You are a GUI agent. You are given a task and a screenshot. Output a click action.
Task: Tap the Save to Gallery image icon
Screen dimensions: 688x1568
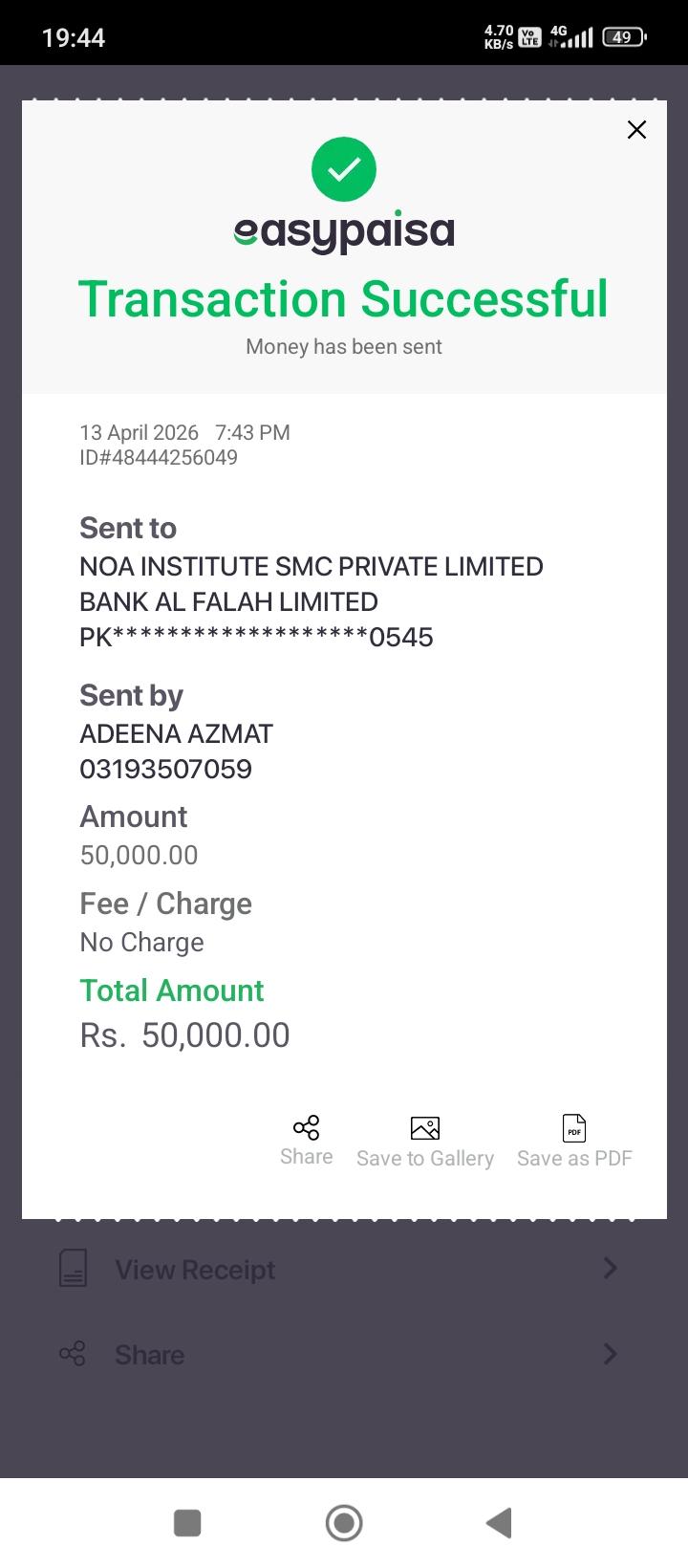pyautogui.click(x=425, y=1128)
